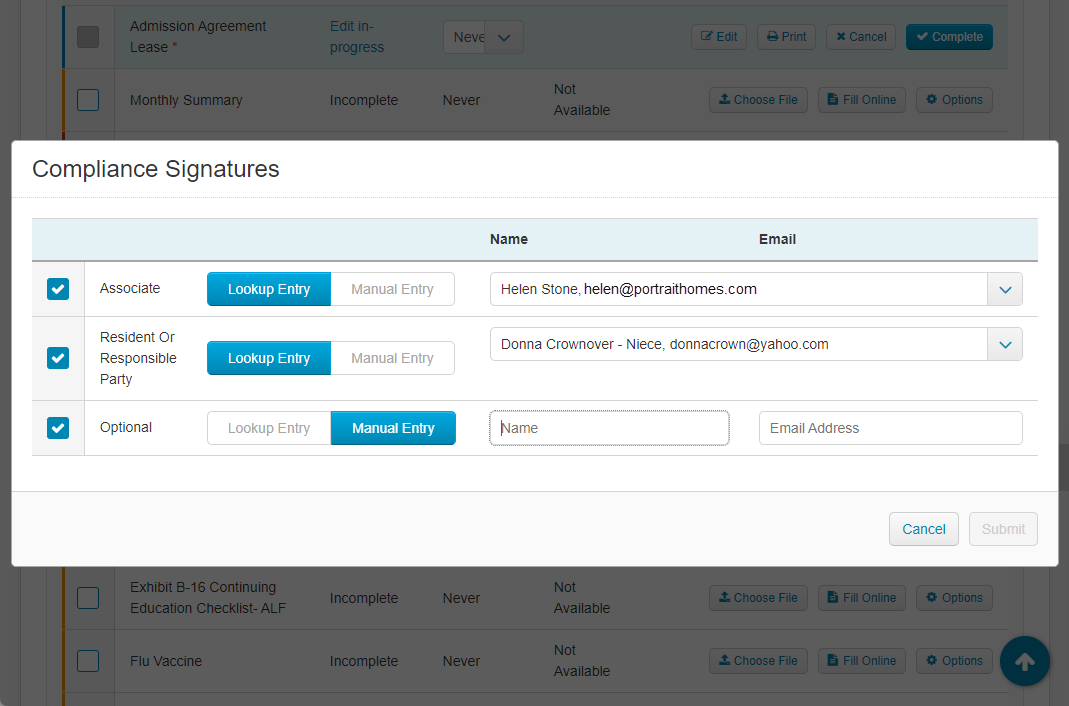Screen dimensions: 1069x706
Task: Cancel the Compliance Signatures dialog
Action: [x=924, y=529]
